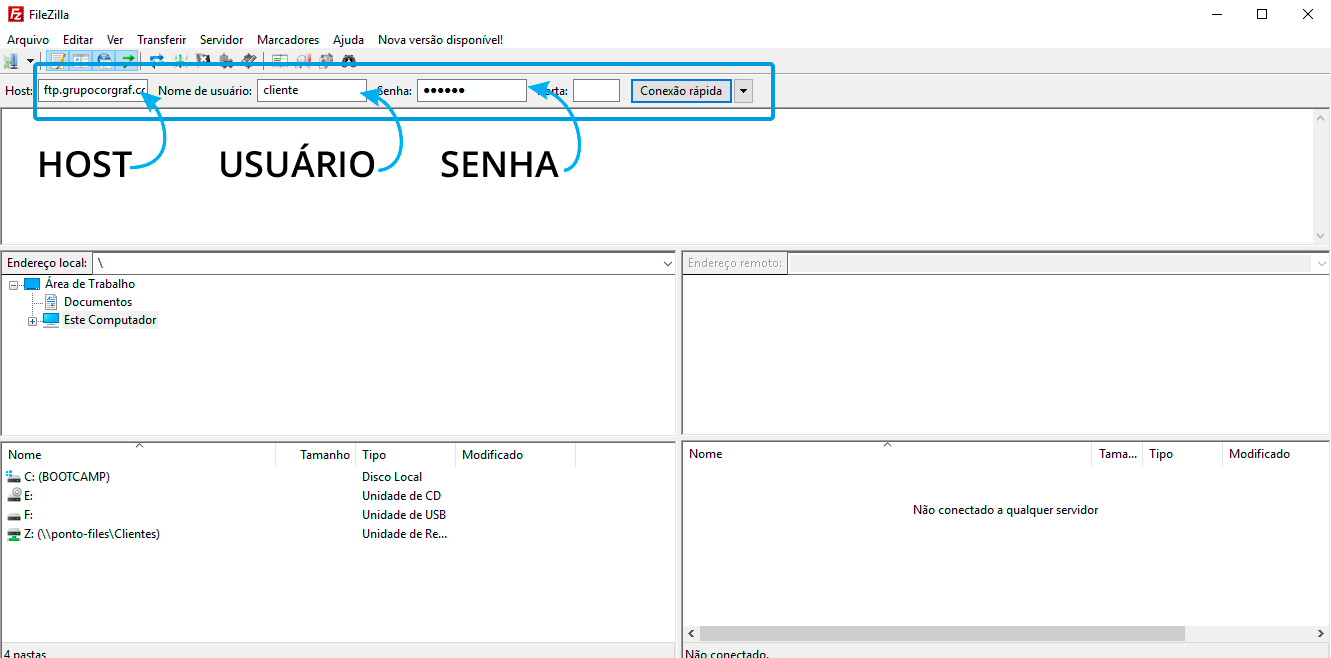Open the Transferir menu
Image resolution: width=1331 pixels, height=658 pixels.
162,40
